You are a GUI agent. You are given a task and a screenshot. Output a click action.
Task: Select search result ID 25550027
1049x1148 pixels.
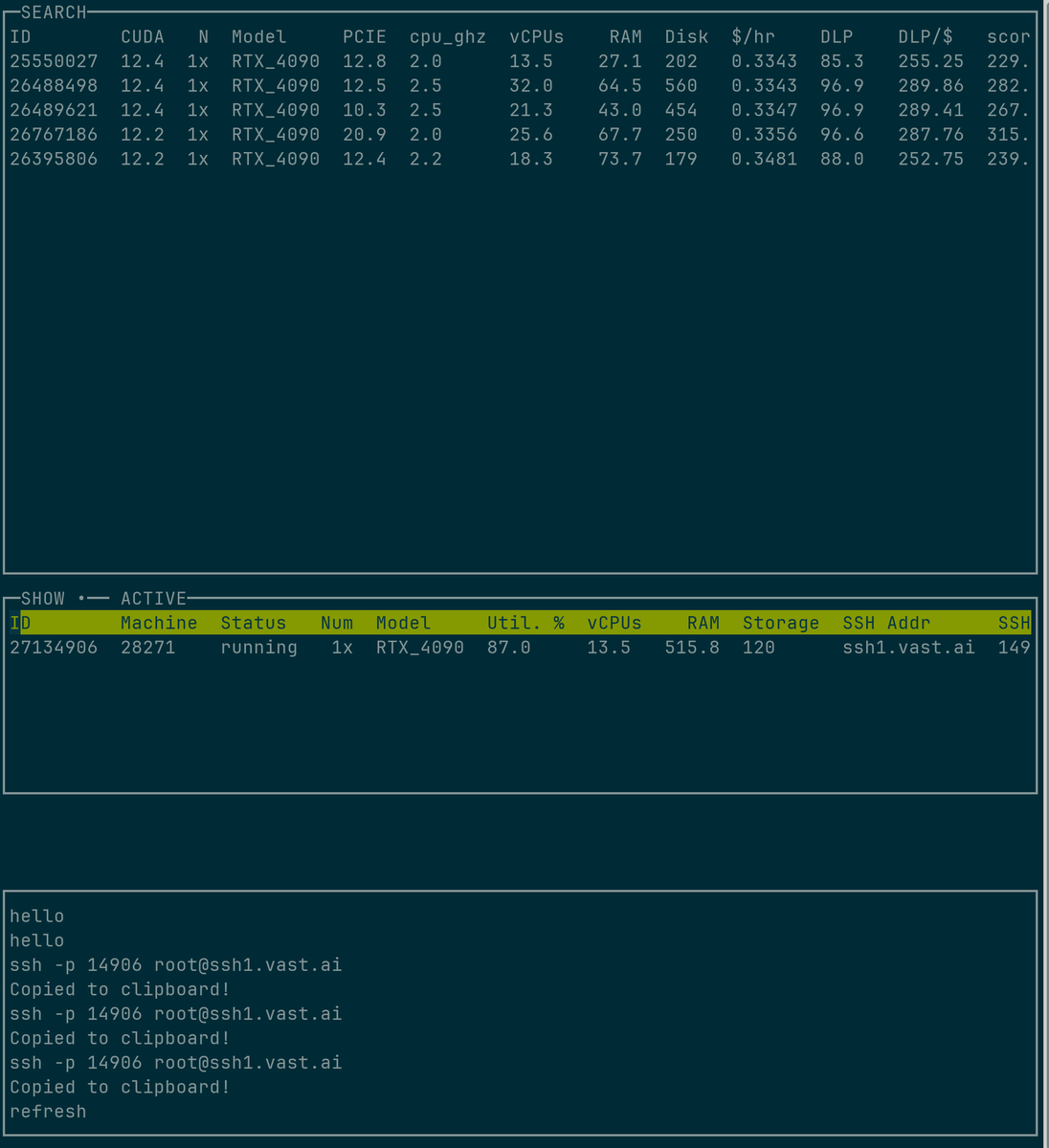(54, 61)
